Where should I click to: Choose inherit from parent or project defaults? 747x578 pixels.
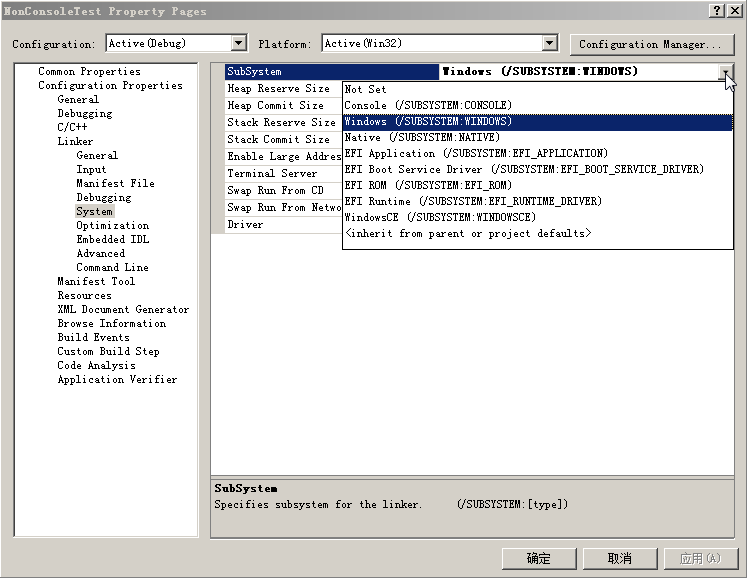(537, 233)
